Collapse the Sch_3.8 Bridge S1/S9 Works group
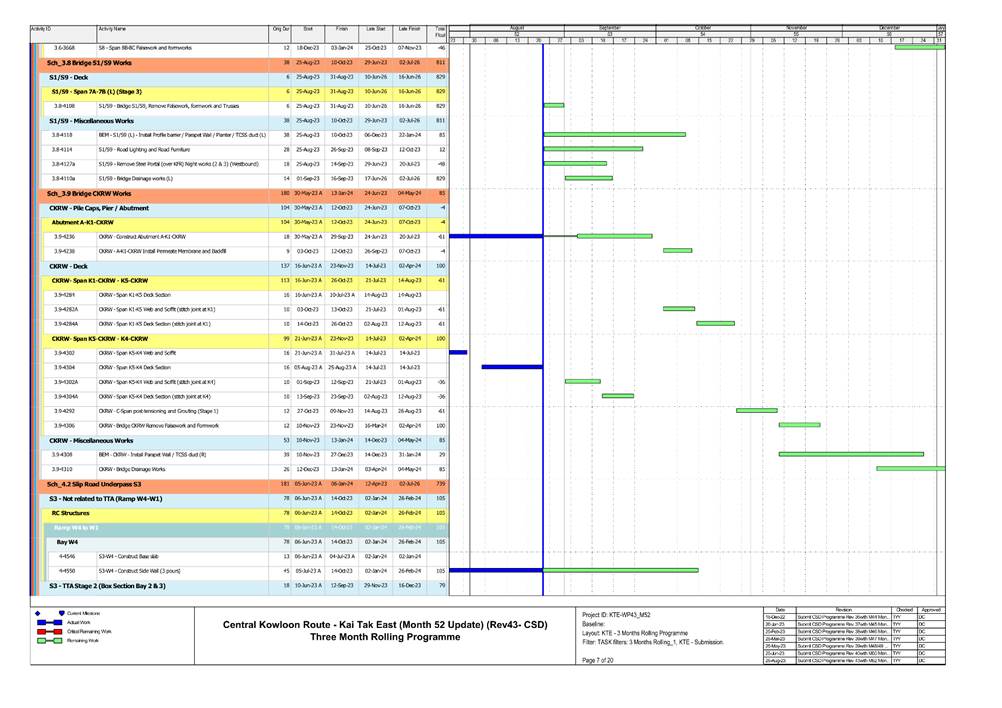1002x708 pixels. pyautogui.click(x=89, y=62)
